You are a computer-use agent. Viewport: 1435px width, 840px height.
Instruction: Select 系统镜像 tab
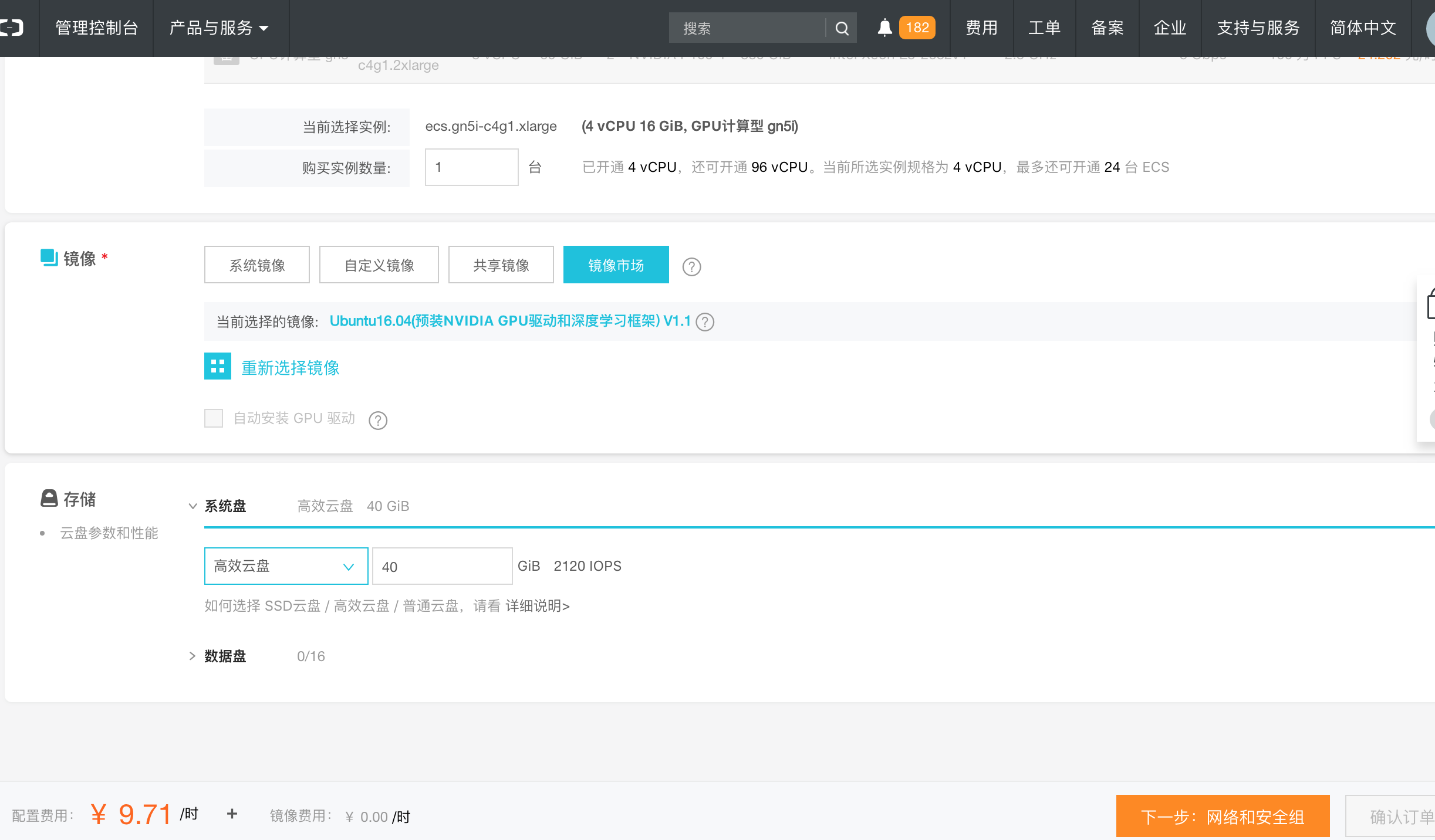pyautogui.click(x=256, y=265)
